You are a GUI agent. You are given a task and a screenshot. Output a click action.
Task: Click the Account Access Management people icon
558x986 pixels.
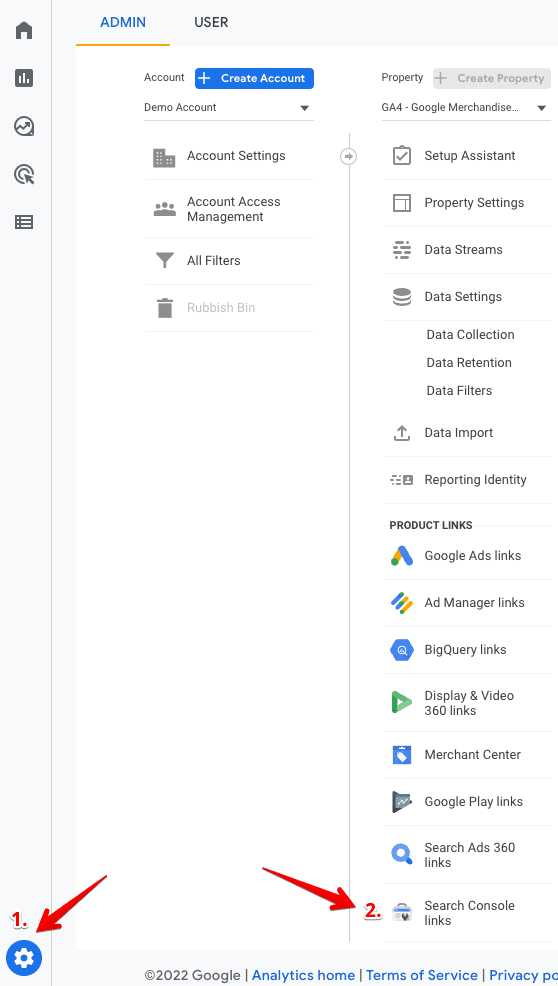click(164, 209)
